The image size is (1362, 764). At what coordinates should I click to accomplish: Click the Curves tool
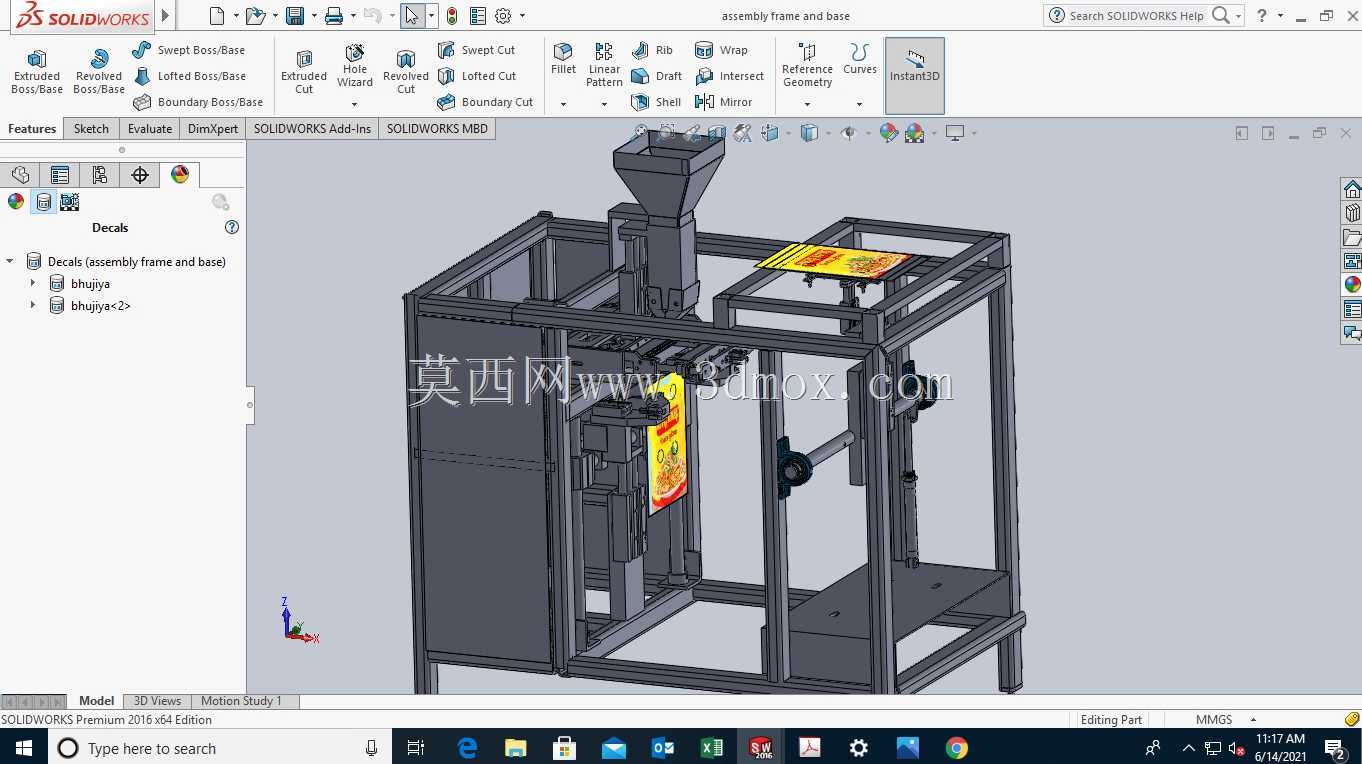pos(860,59)
